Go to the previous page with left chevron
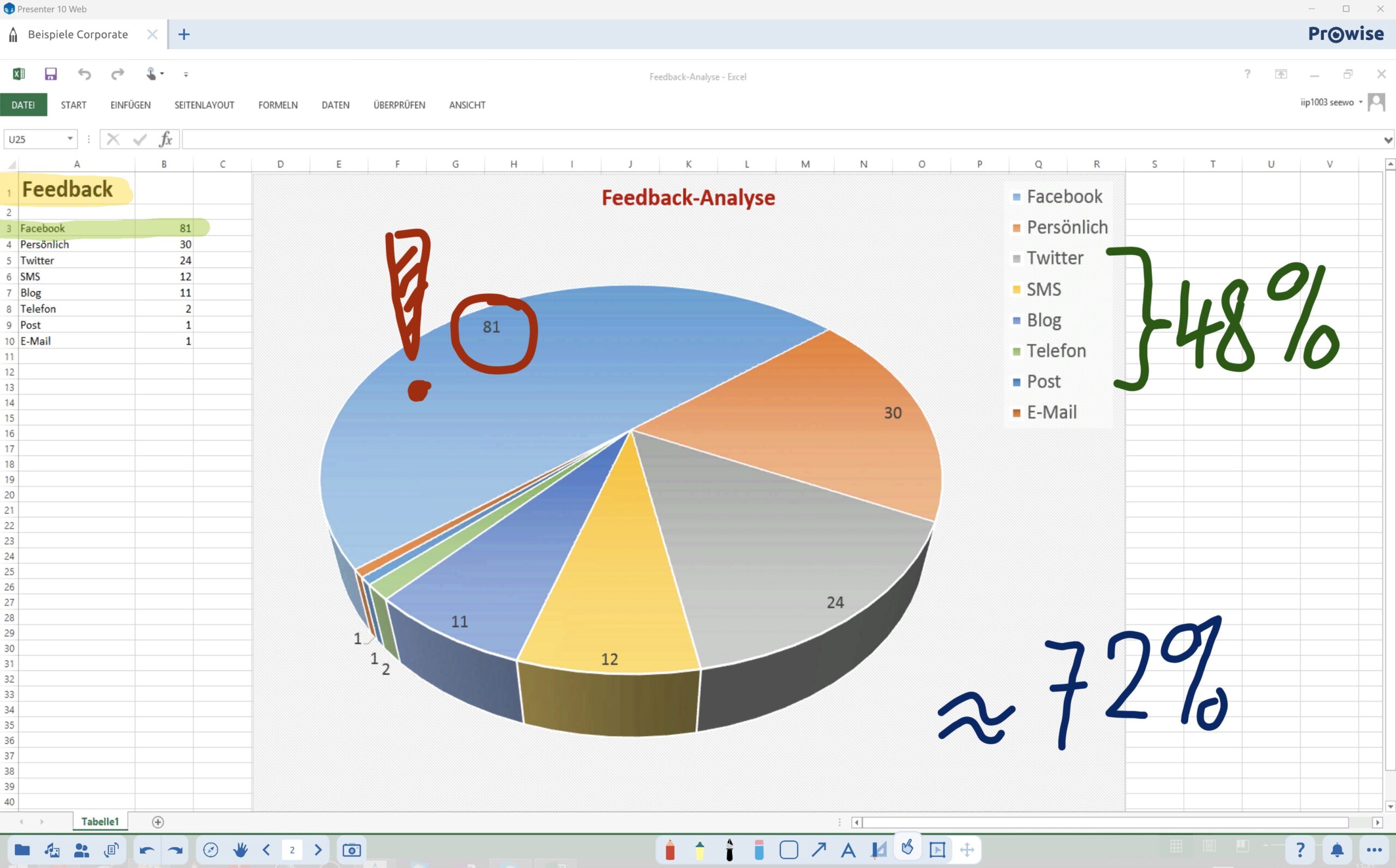Image resolution: width=1396 pixels, height=868 pixels. pos(266,849)
